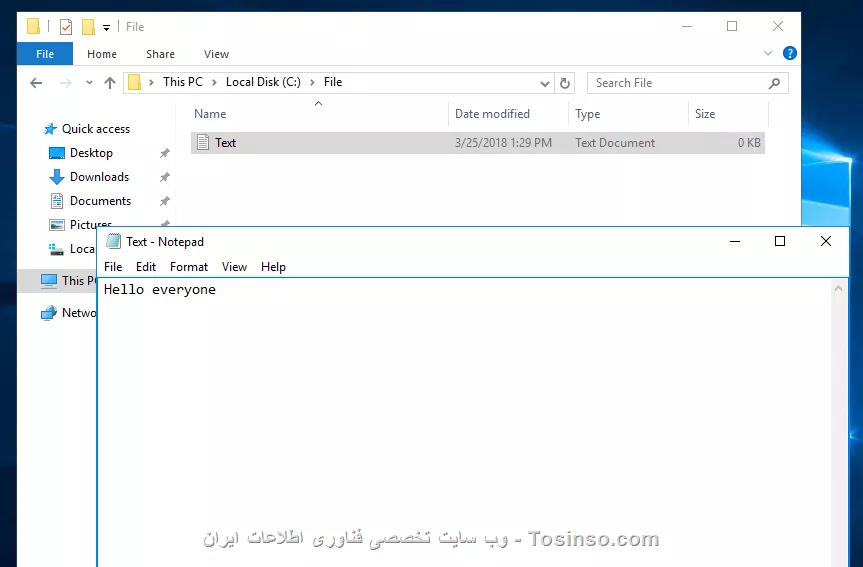The width and height of the screenshot is (863, 567).
Task: Click the Documents icon in sidebar
Action: 57,201
